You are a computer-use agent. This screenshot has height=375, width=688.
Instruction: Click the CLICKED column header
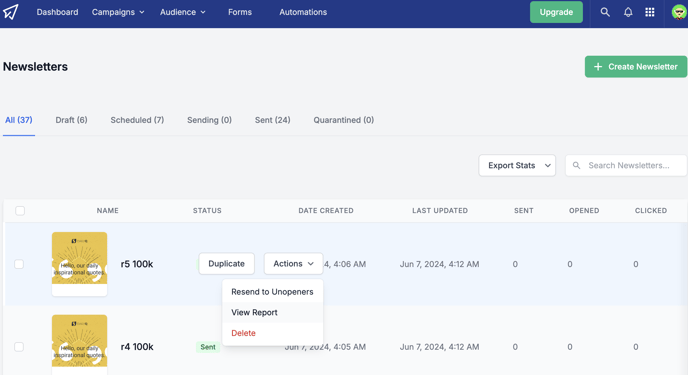pyautogui.click(x=651, y=211)
